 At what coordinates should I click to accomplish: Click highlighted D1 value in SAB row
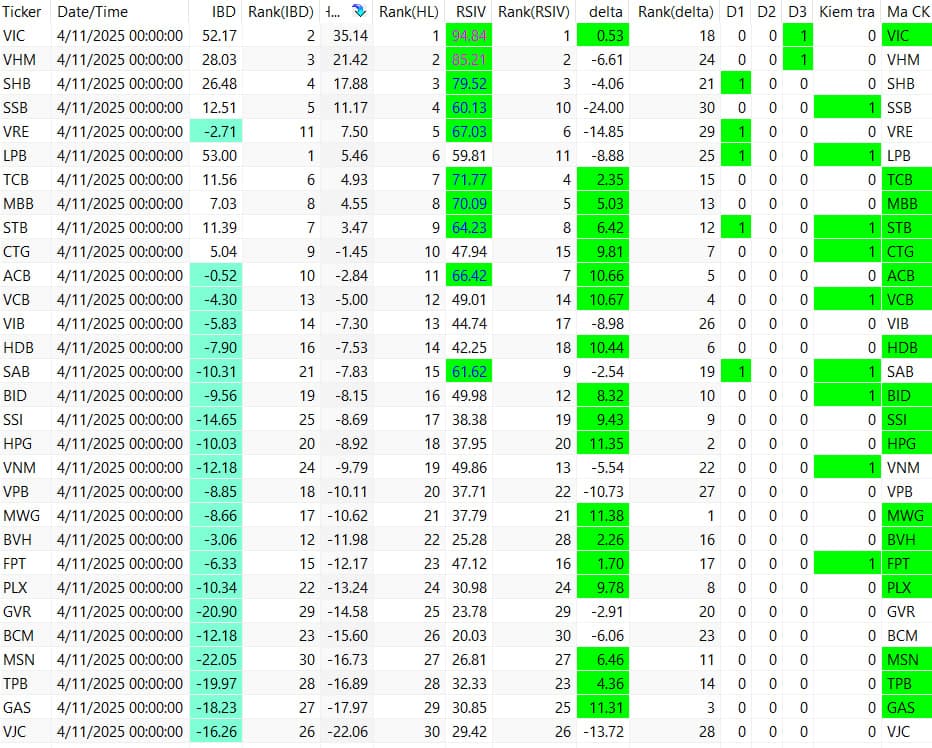pyautogui.click(x=736, y=372)
